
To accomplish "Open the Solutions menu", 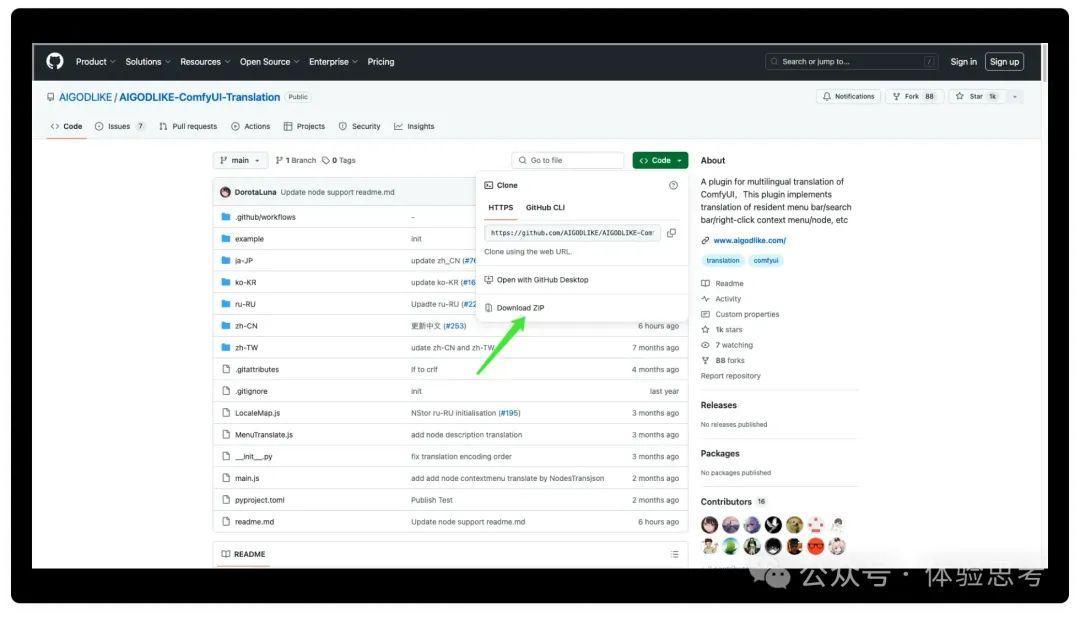I will (147, 62).
